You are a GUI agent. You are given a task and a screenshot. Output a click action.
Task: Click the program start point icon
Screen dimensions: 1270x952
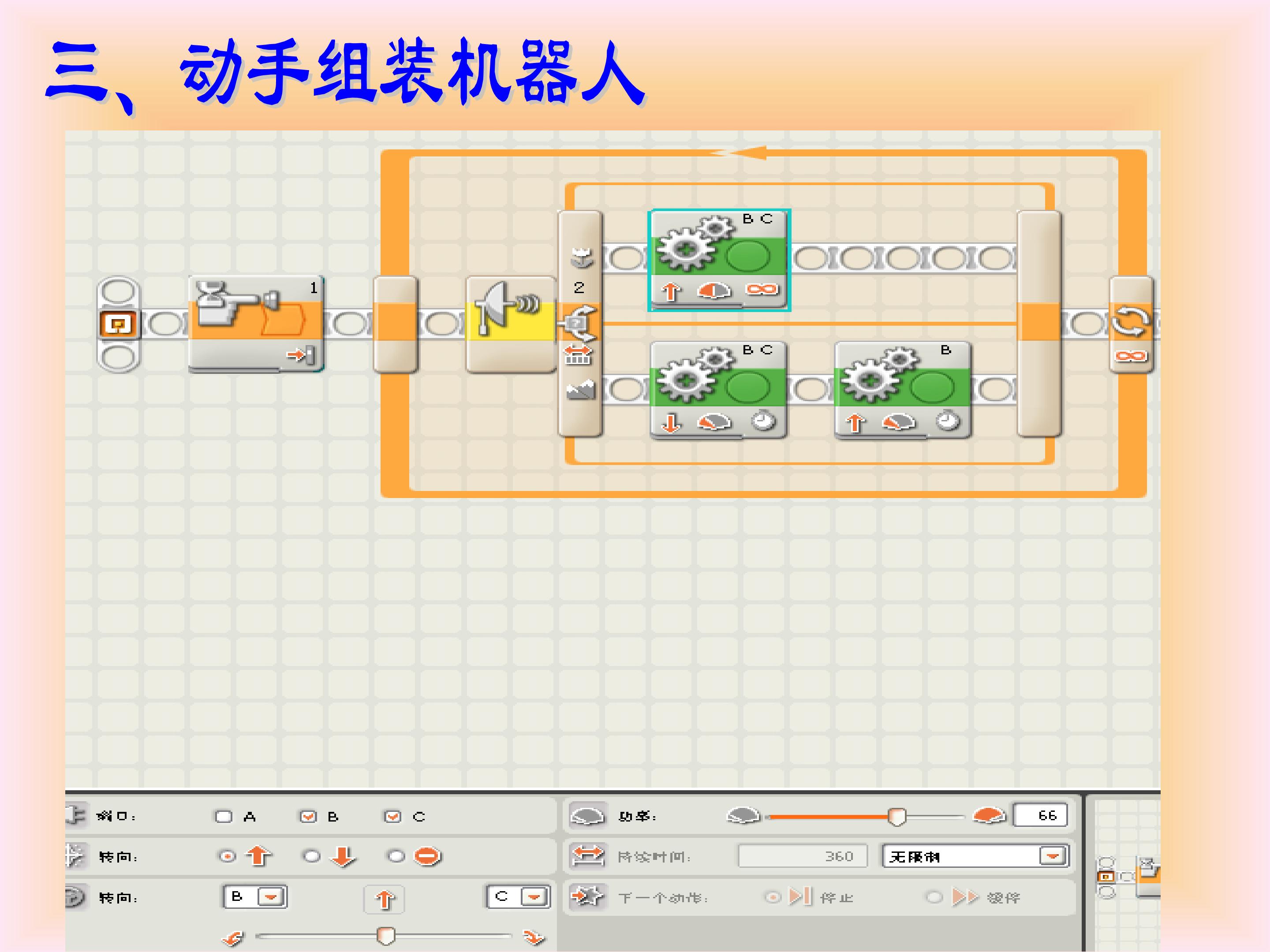tap(118, 325)
